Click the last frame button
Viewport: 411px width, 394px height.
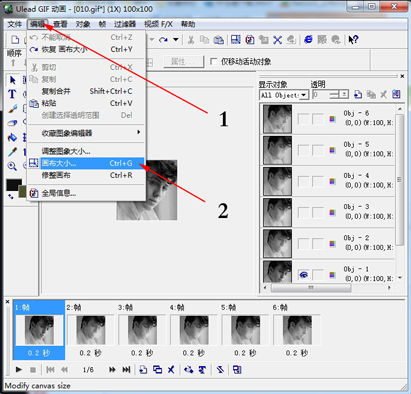click(x=126, y=369)
